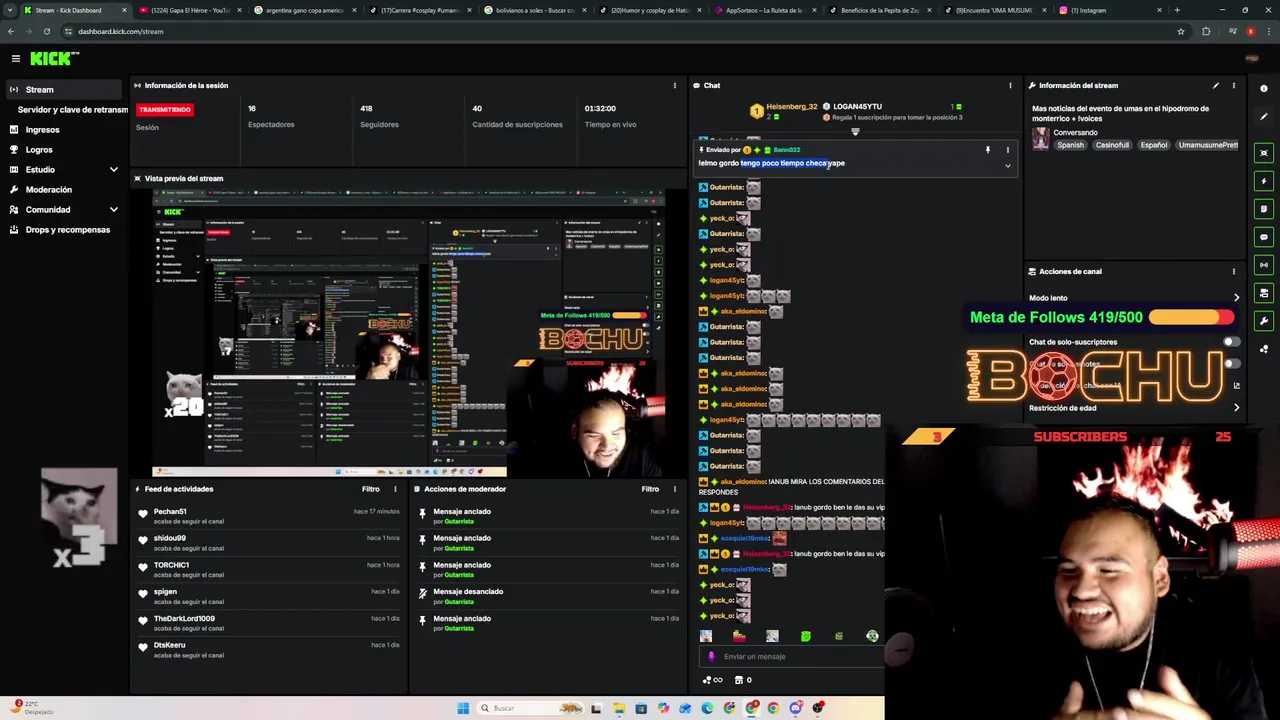Open Feed de actividades options menu

pos(395,489)
